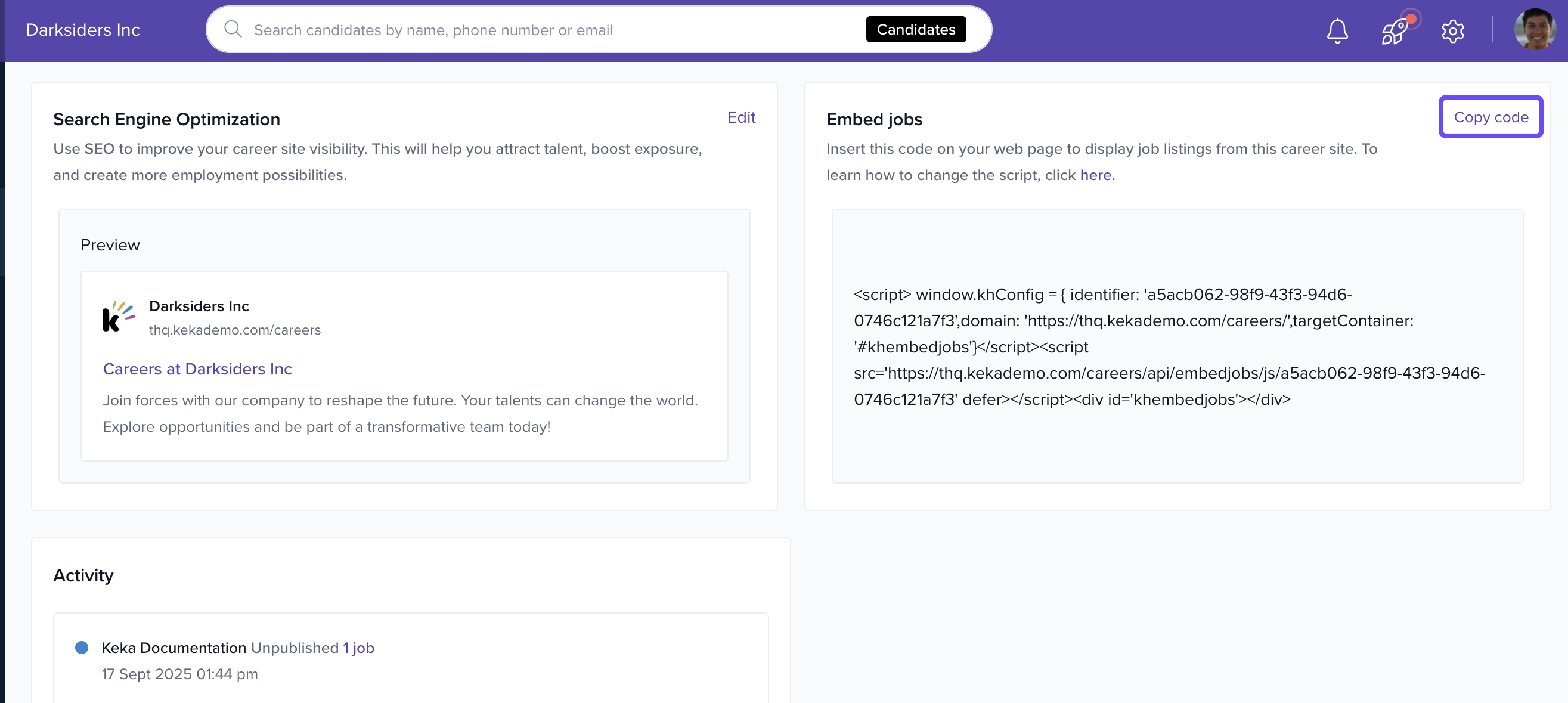Focus the candidate search input field

coord(548,30)
